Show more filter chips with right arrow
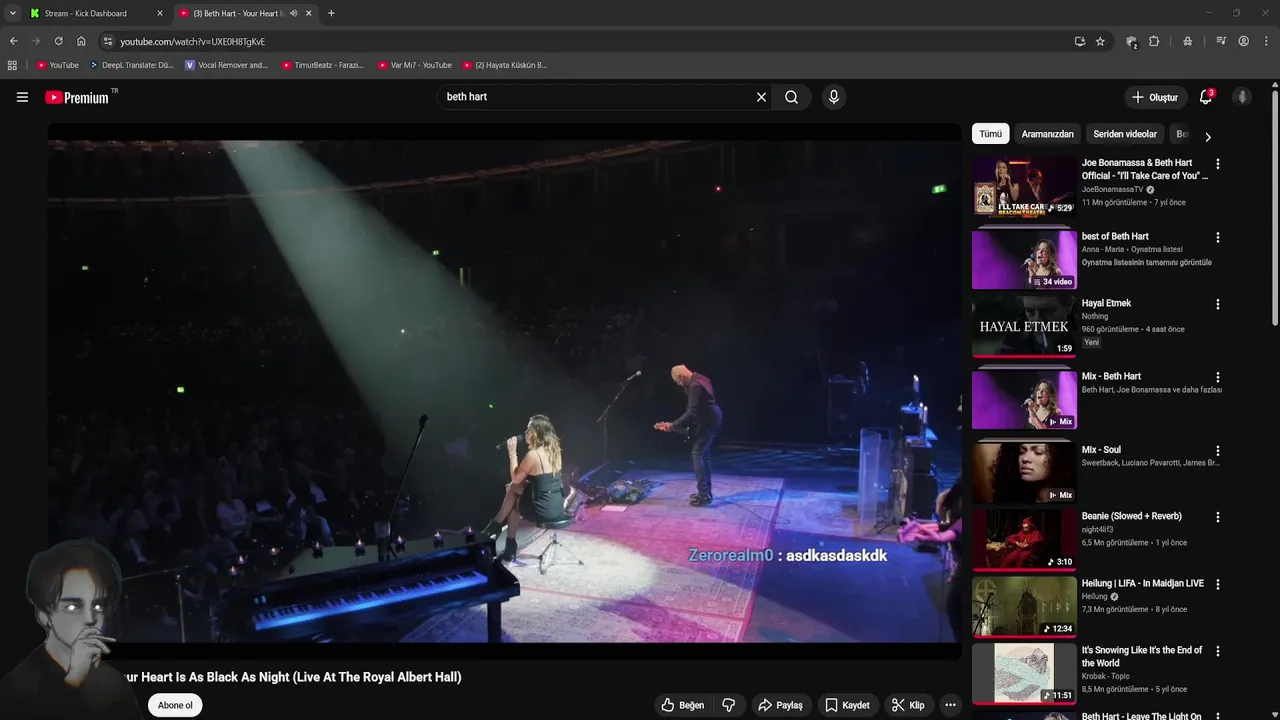Image resolution: width=1280 pixels, height=720 pixels. pyautogui.click(x=1207, y=137)
